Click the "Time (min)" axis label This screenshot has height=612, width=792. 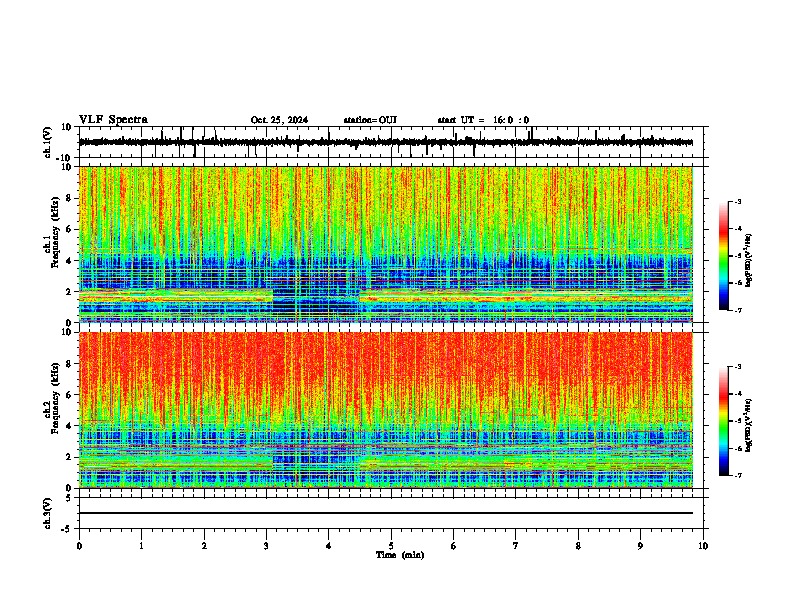tap(400, 555)
